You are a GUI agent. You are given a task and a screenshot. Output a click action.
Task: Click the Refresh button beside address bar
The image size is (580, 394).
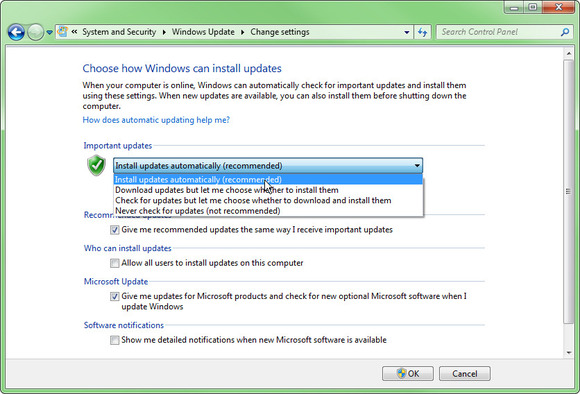point(422,32)
